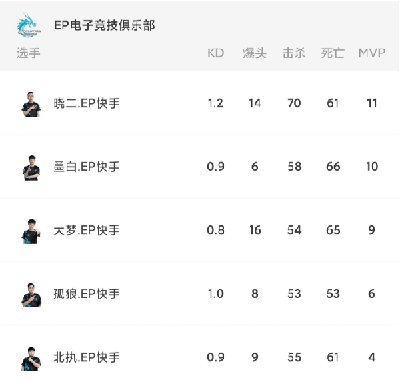Select player avatar for 孤狼.EP快手
400x382 pixels.
(31, 295)
